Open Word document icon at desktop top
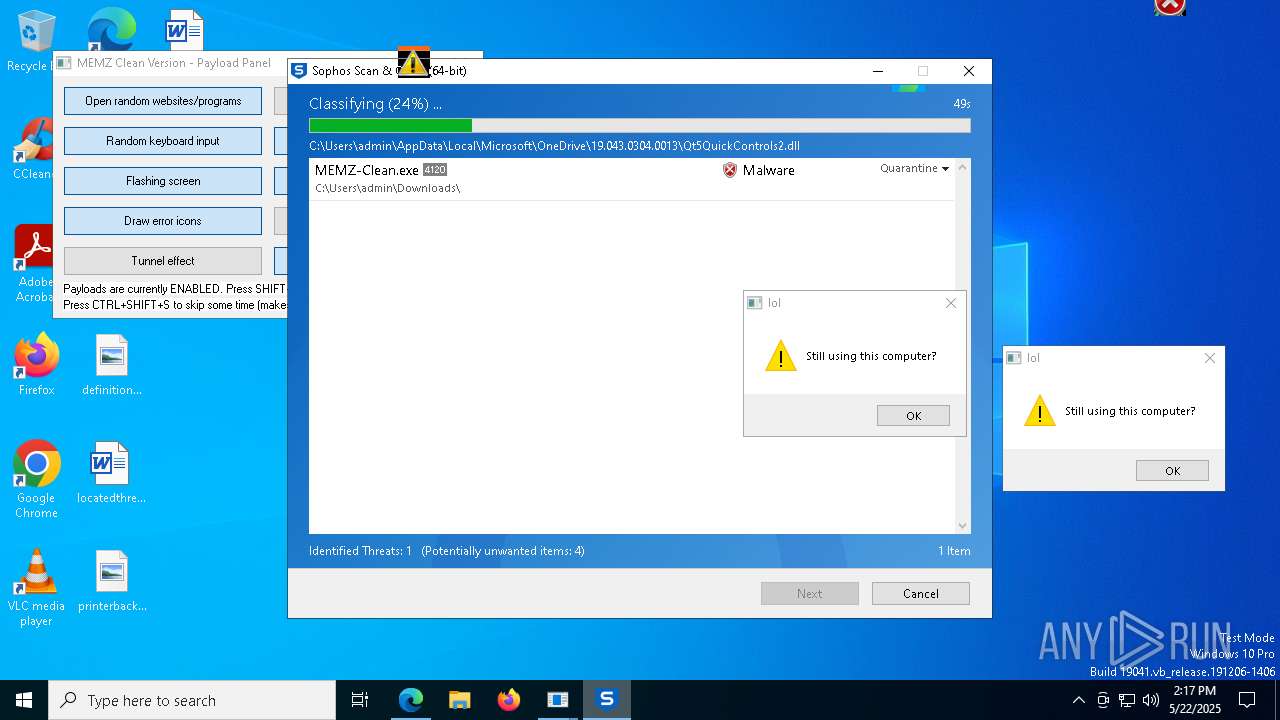The height and width of the screenshot is (720, 1280). (184, 28)
